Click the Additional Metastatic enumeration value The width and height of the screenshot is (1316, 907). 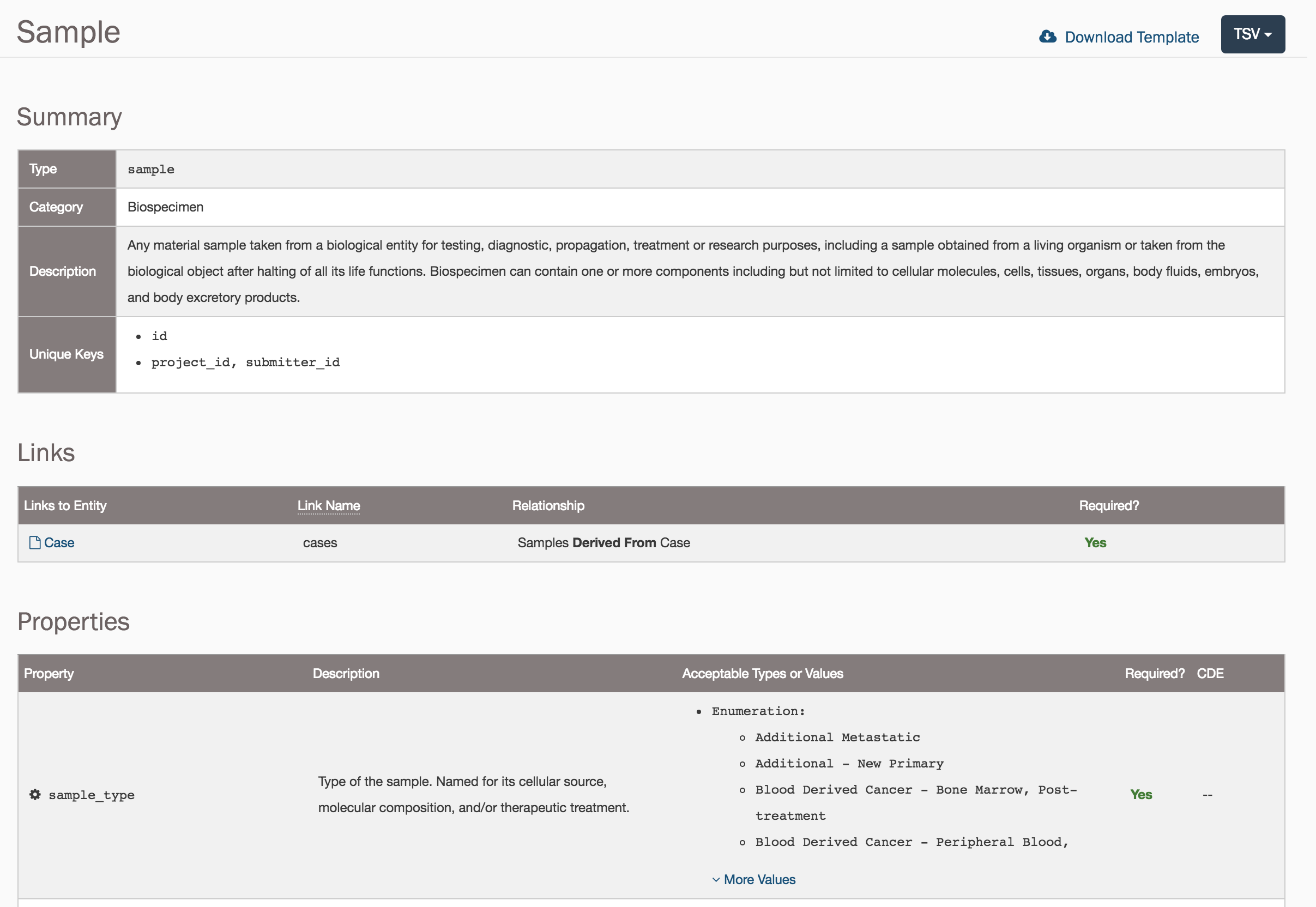(837, 737)
